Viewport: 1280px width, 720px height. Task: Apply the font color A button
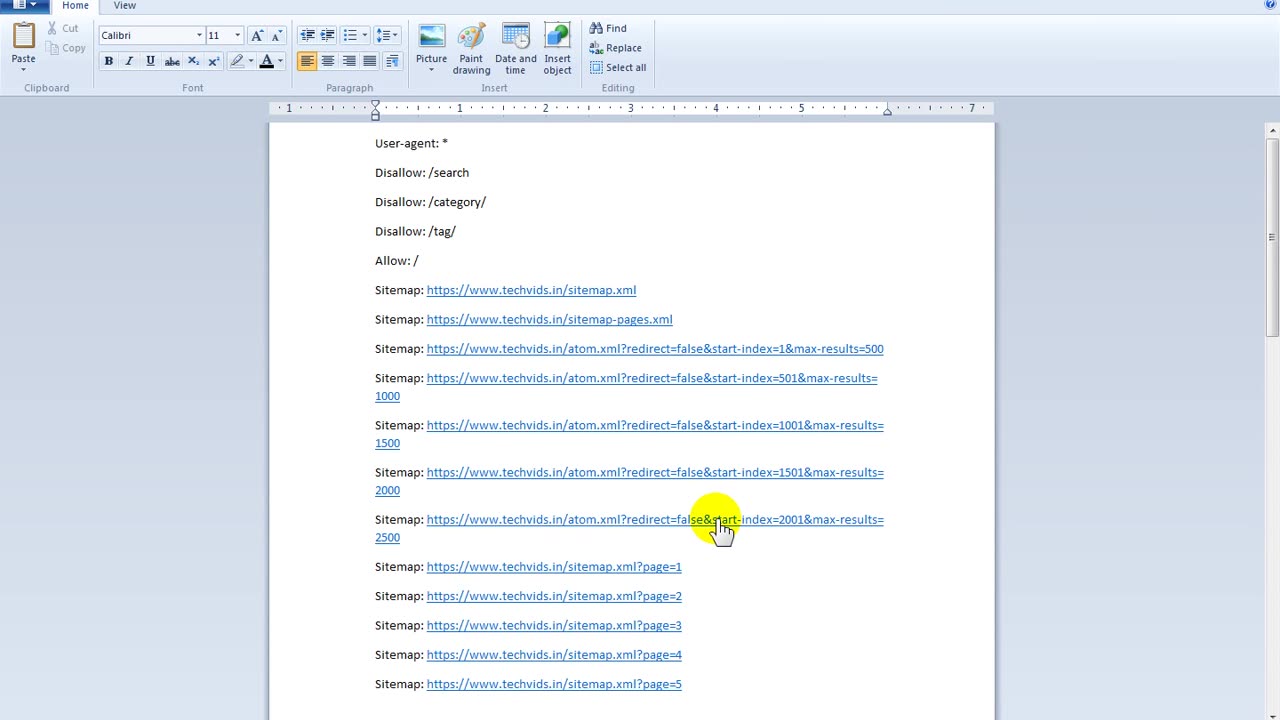[x=266, y=61]
